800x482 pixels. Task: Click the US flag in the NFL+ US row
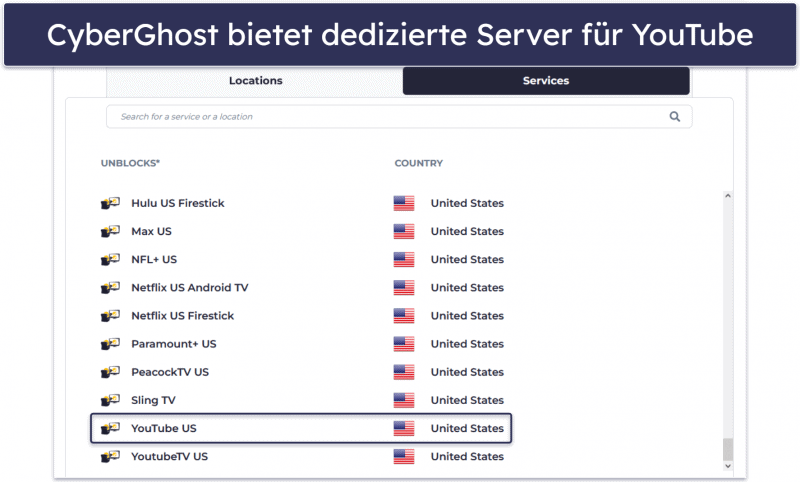404,259
